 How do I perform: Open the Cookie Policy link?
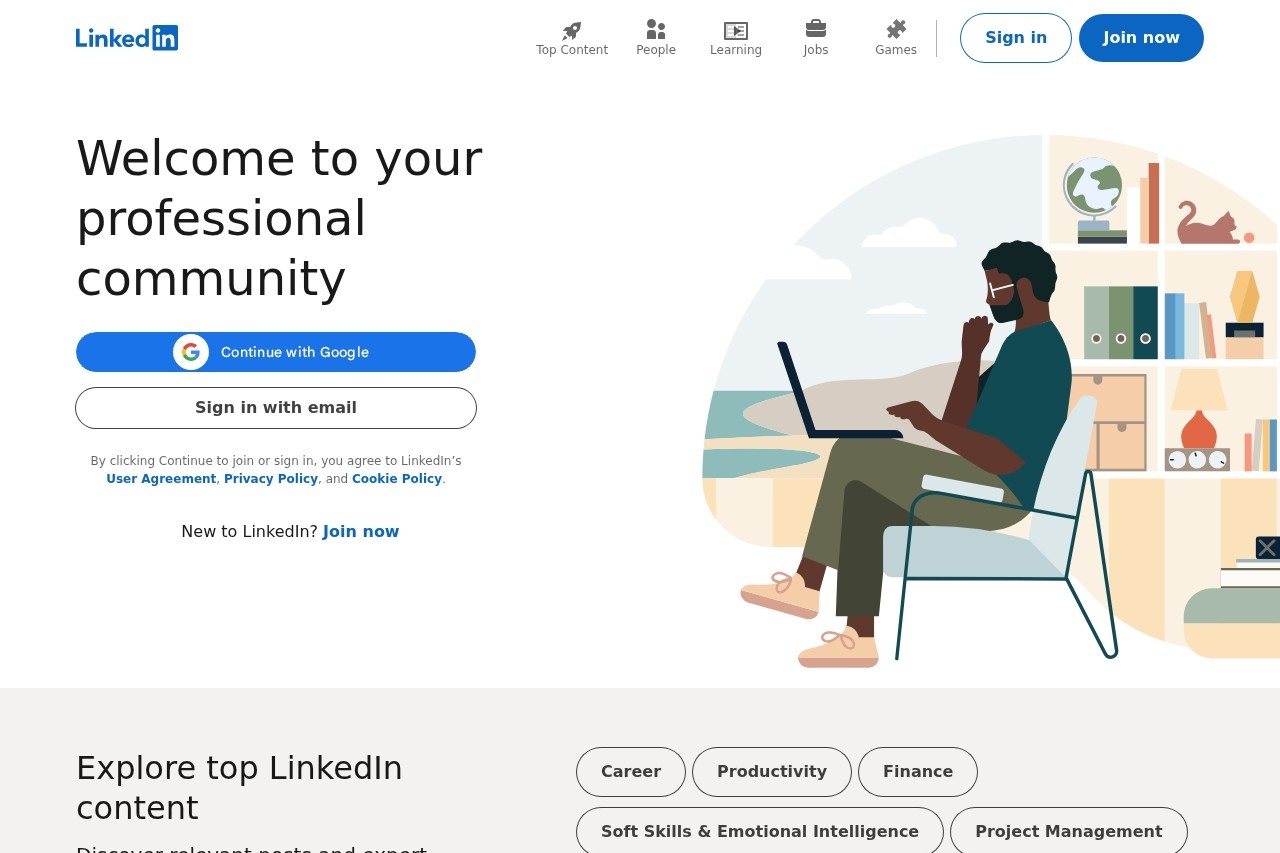(397, 479)
